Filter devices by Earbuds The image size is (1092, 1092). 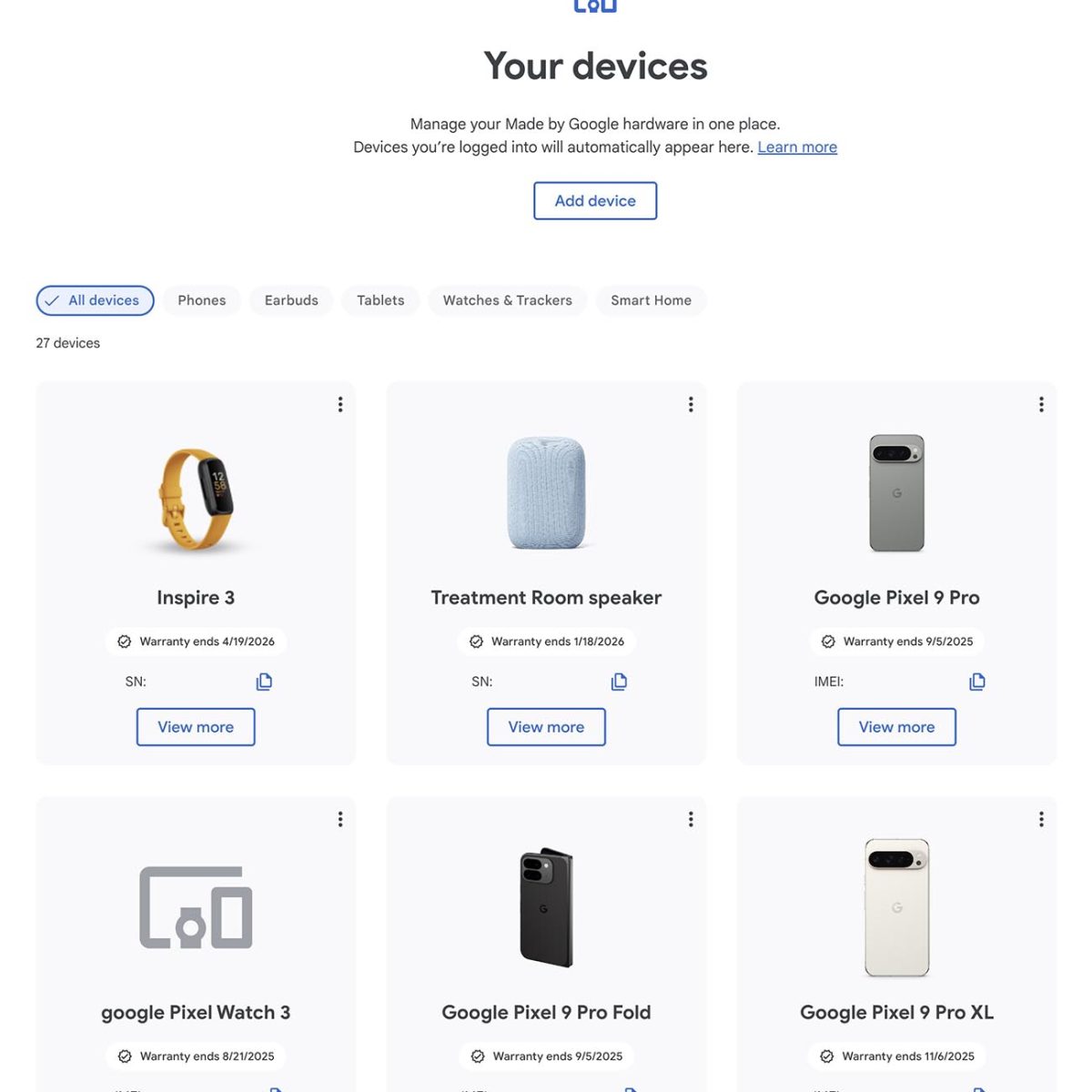click(291, 300)
